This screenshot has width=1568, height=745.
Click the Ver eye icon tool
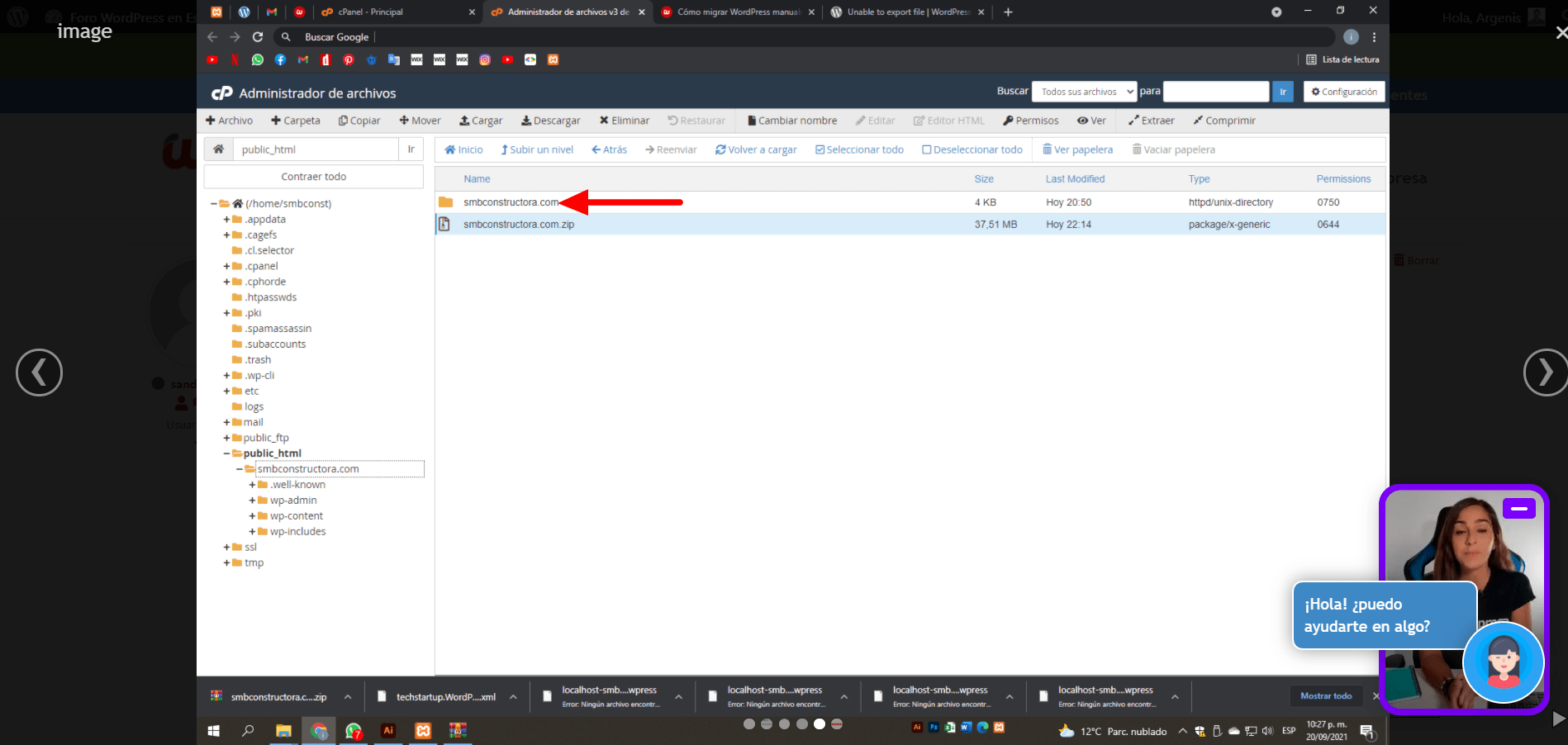click(1091, 121)
